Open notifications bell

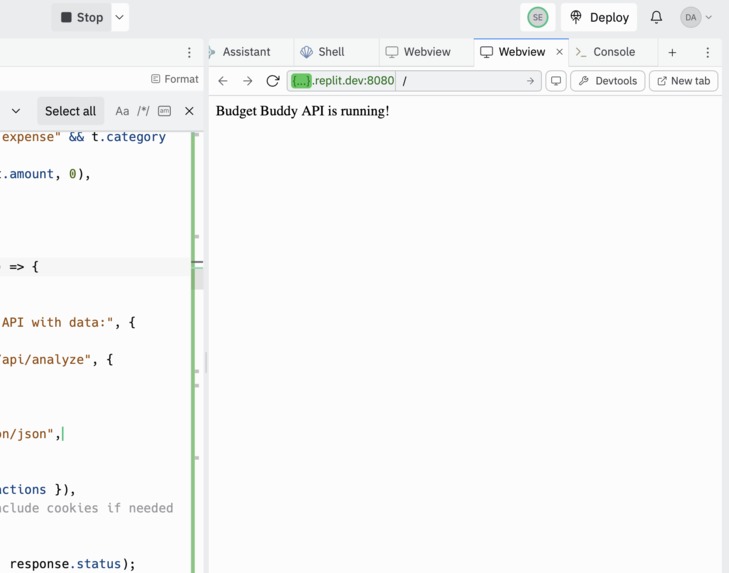[x=656, y=17]
